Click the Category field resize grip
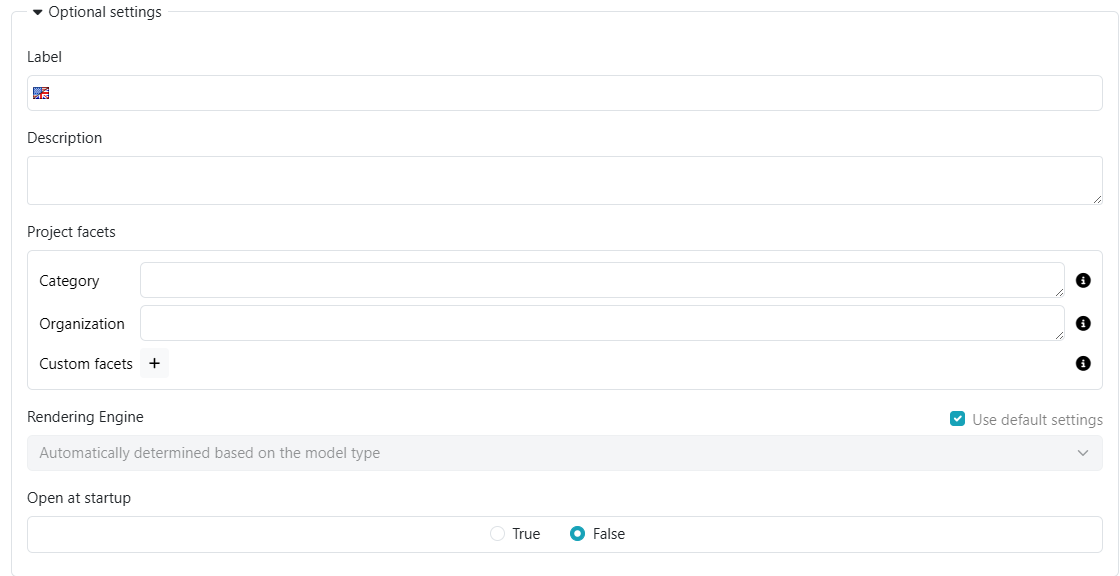 (1061, 293)
